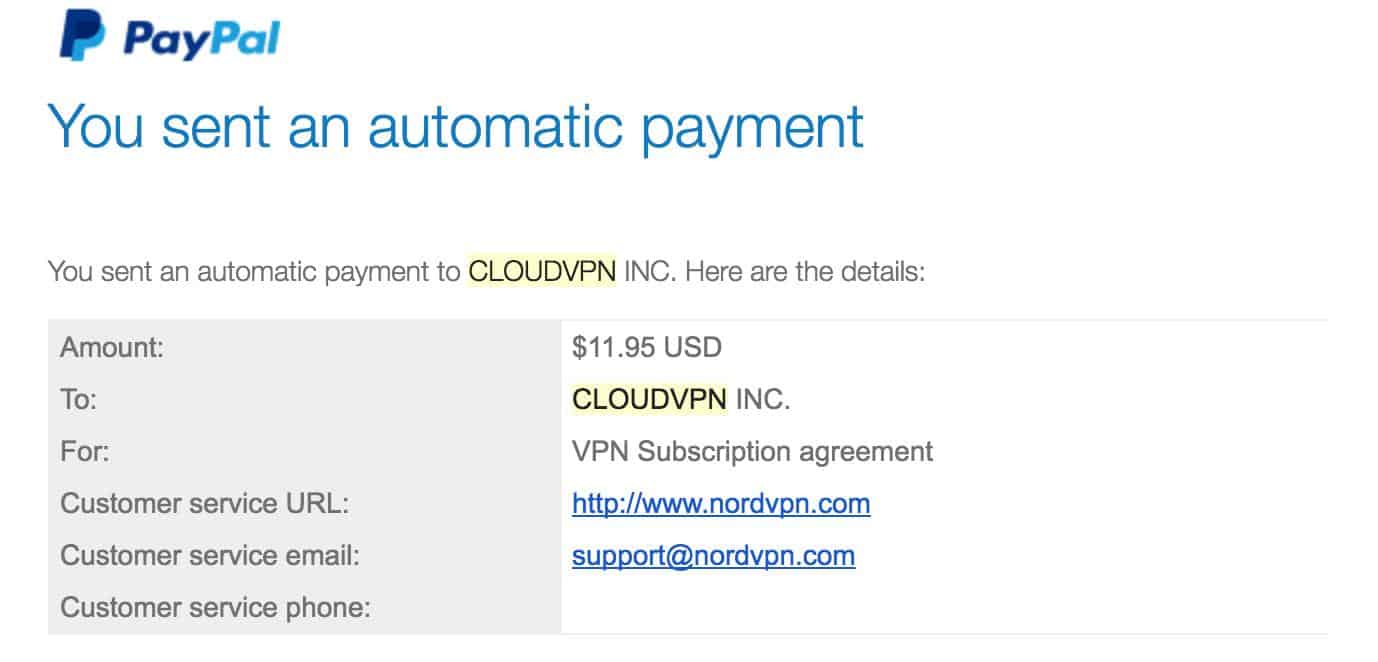Click the 'You sent an automatic payment to' sentence start
1378x662 pixels.
254,271
